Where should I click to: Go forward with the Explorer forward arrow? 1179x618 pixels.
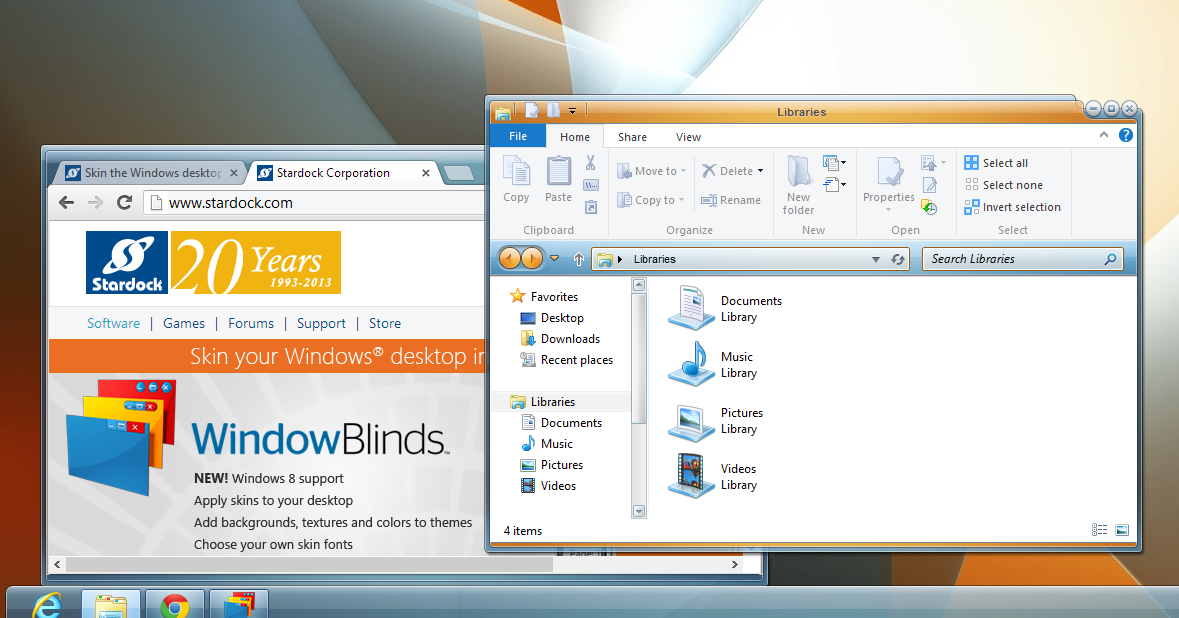coord(532,259)
